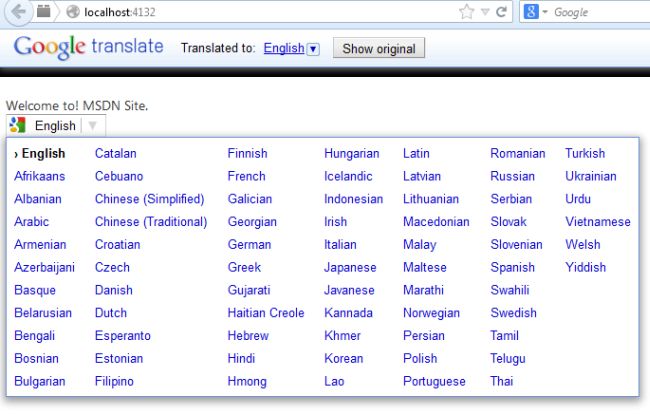Choose Hungarian in the list
650x415 pixels.
click(352, 153)
